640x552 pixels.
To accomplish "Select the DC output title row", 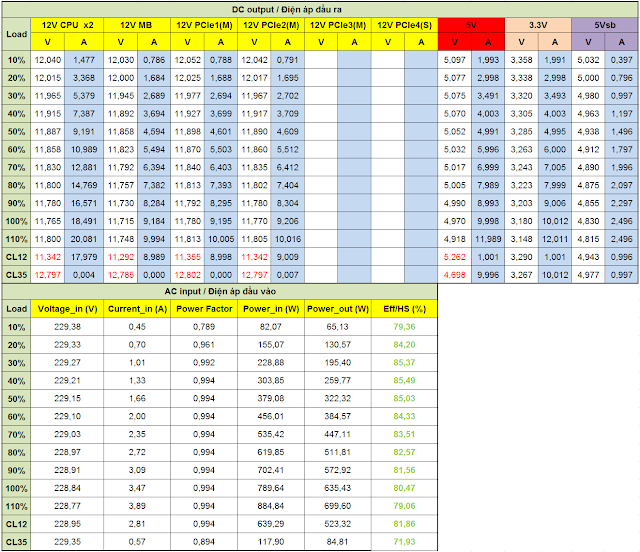I will click(320, 8).
